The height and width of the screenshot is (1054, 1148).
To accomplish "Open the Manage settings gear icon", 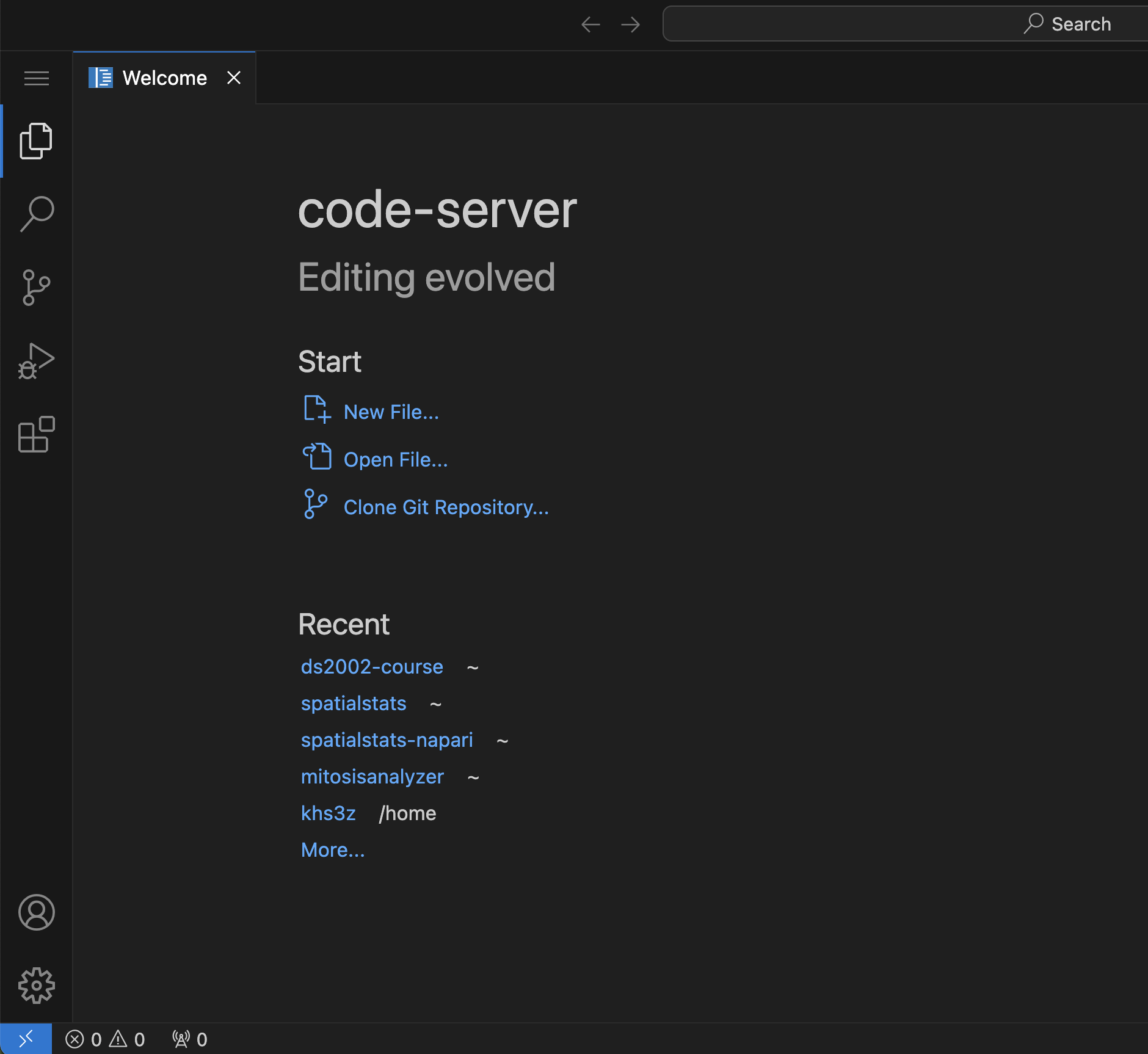I will click(36, 984).
